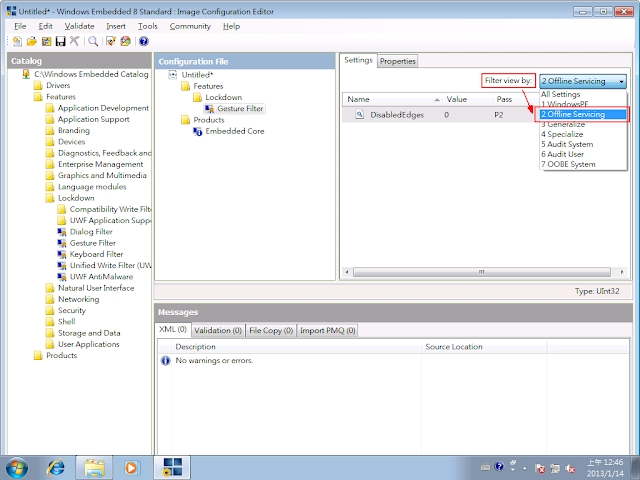The width and height of the screenshot is (640, 480).
Task: Show hidden tray icons arrow
Action: pos(525,468)
